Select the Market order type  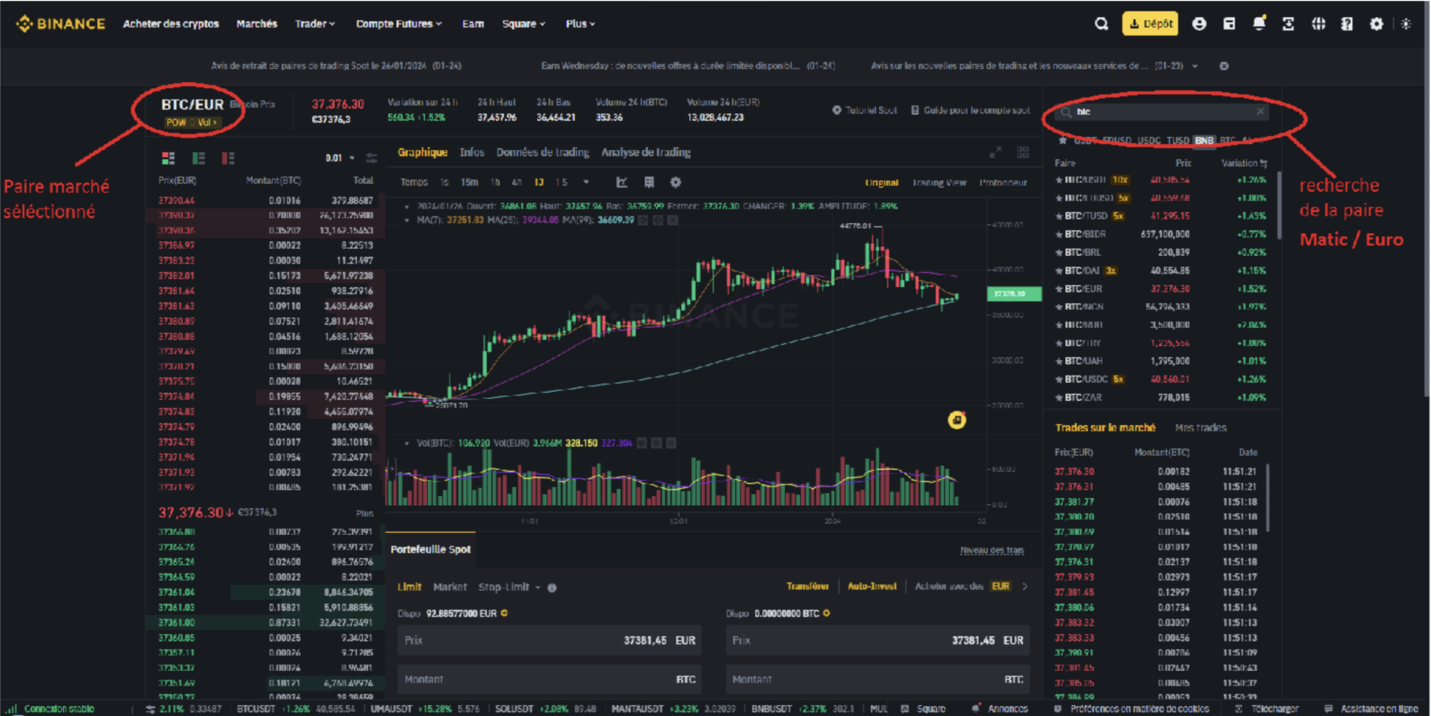click(x=450, y=588)
